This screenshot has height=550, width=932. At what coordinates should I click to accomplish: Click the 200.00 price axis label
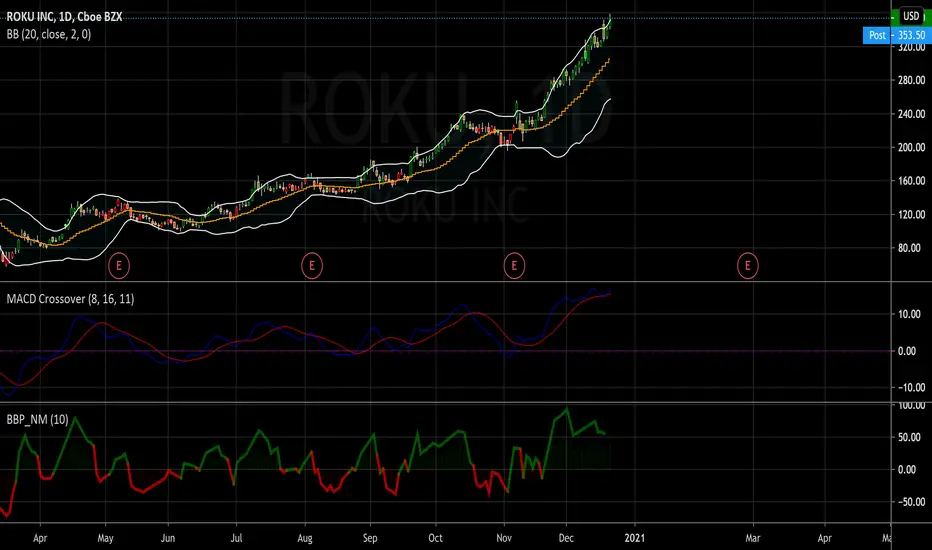pyautogui.click(x=911, y=147)
